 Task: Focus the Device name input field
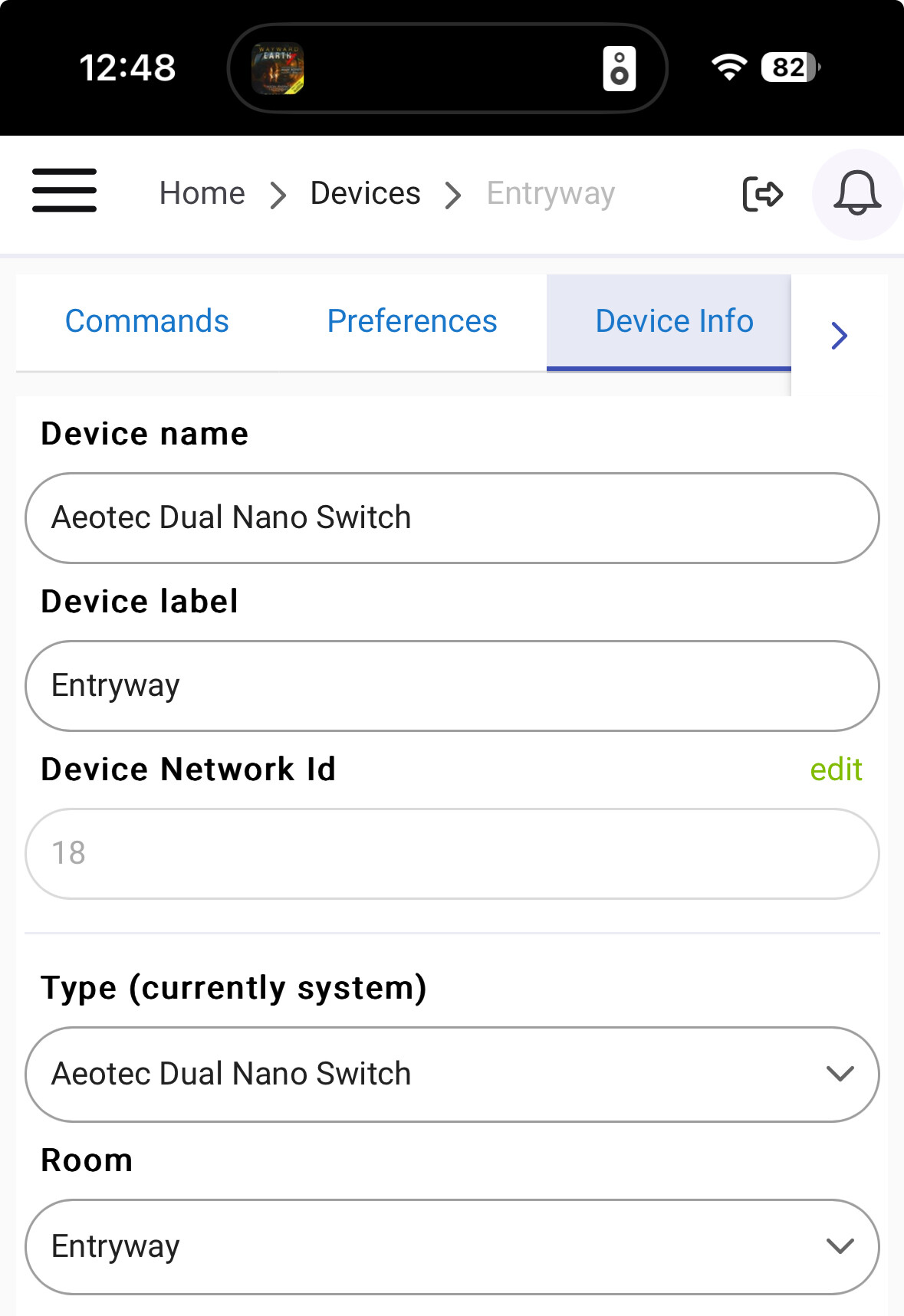(x=452, y=518)
